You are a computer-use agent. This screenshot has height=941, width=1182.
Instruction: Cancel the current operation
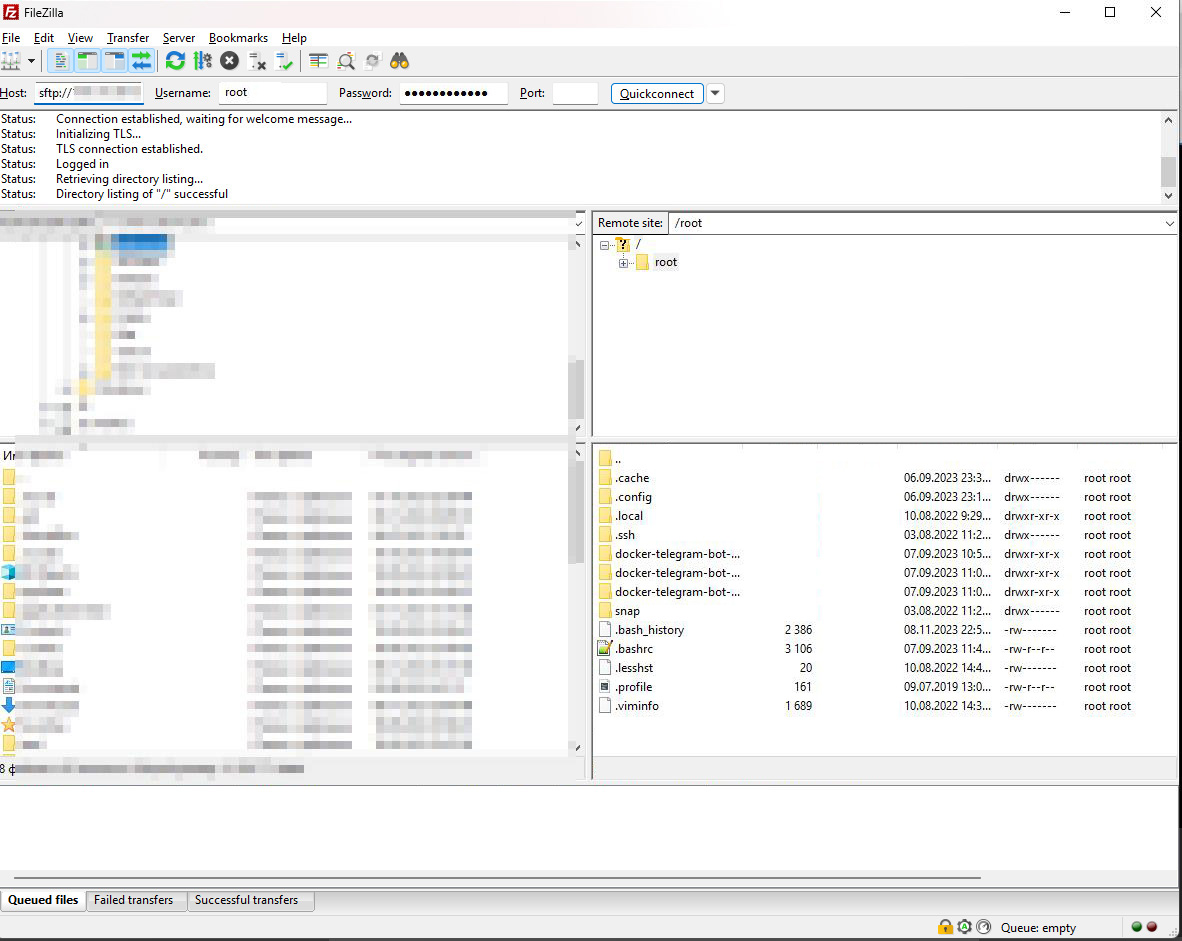coord(229,61)
